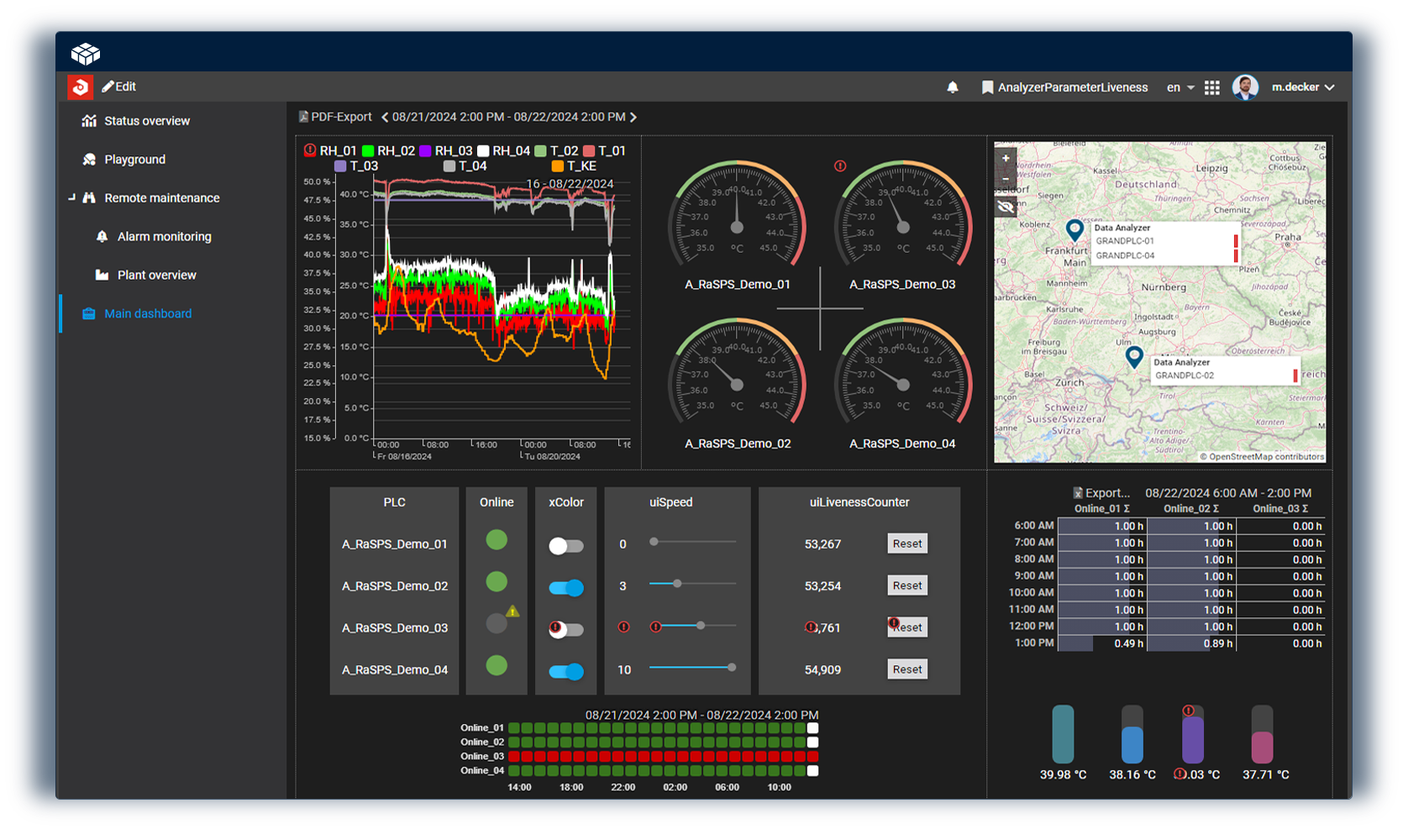Click the red home logo icon

click(x=80, y=87)
